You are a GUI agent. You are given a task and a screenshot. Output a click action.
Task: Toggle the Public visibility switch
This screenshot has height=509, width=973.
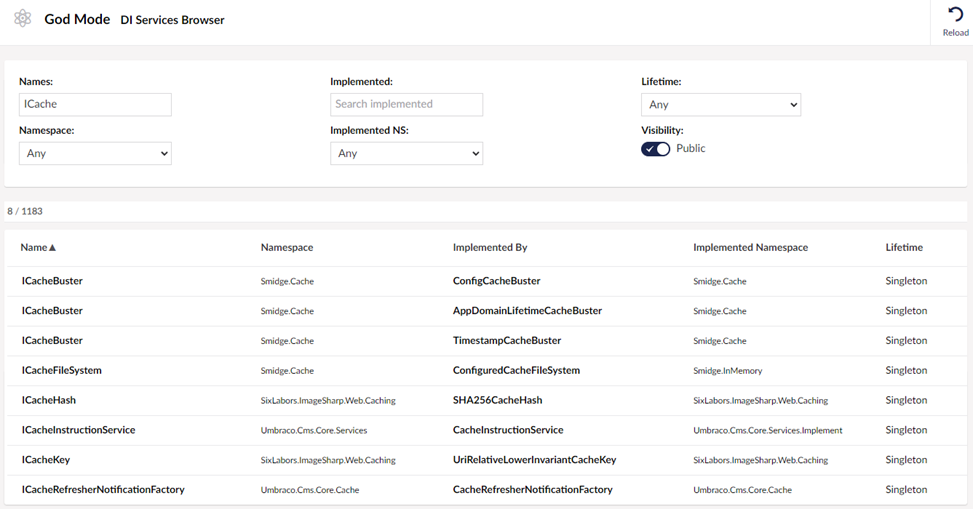[655, 149]
